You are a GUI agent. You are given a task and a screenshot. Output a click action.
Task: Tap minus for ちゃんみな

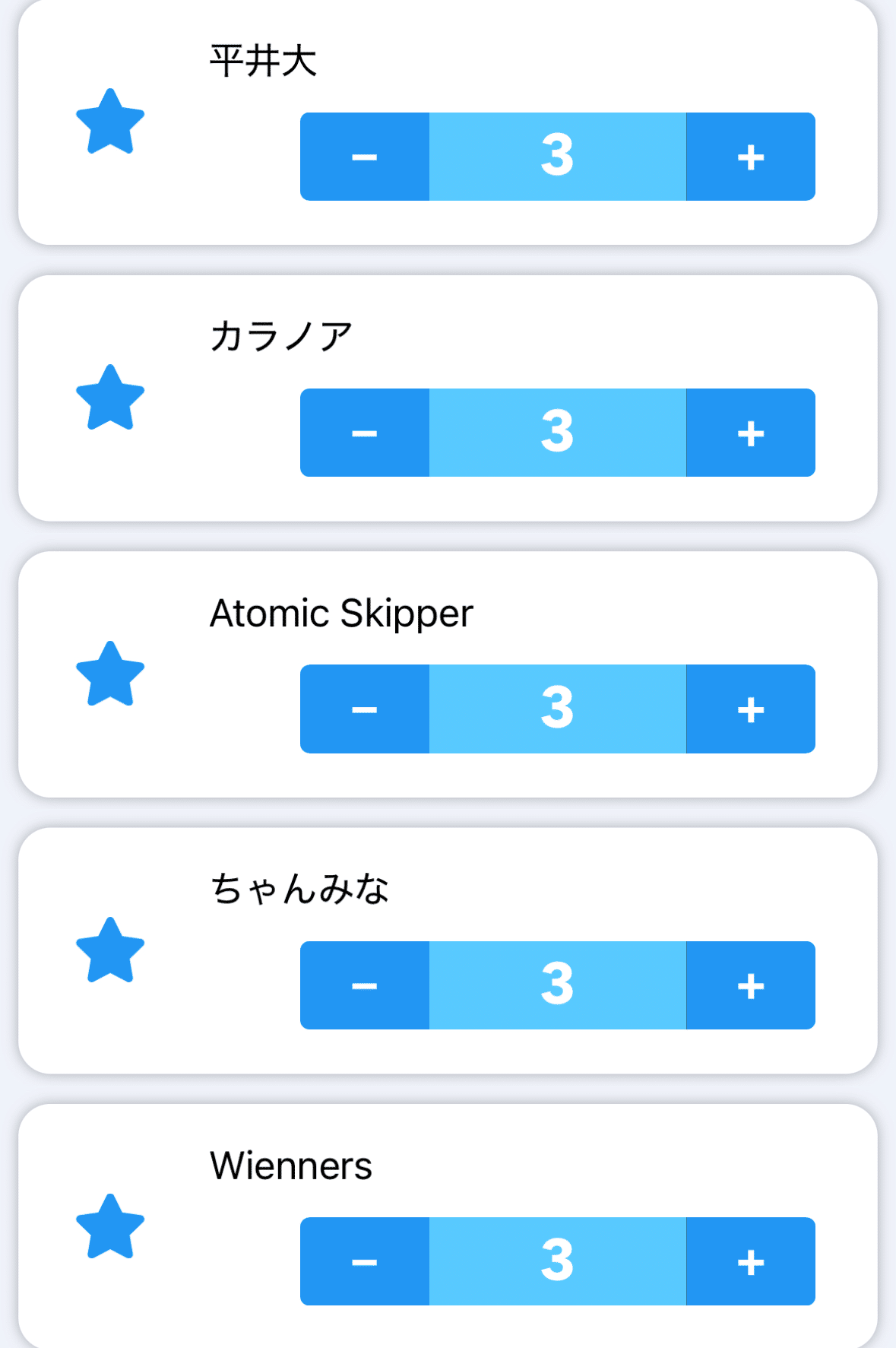click(365, 985)
